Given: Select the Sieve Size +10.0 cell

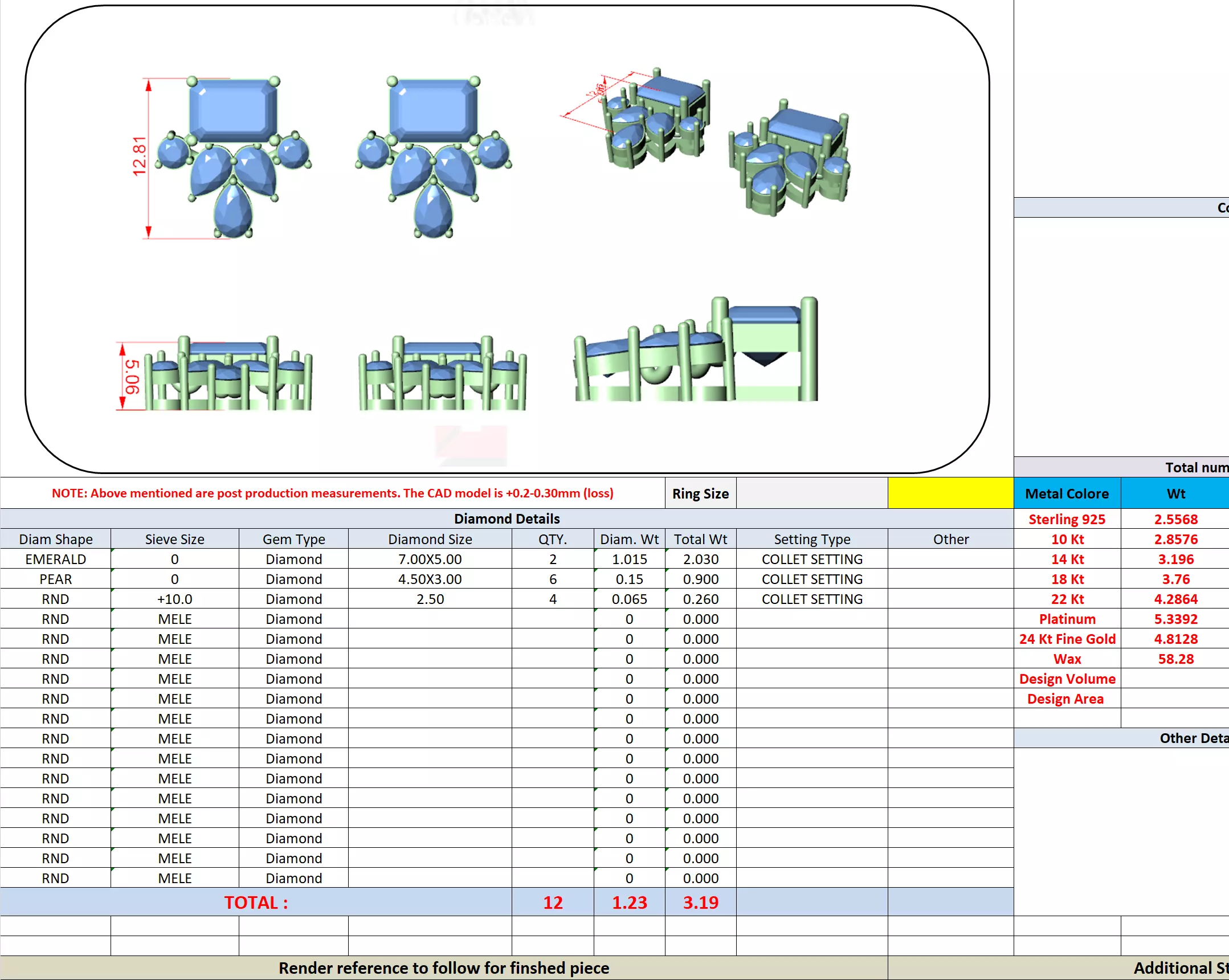Looking at the screenshot, I should pyautogui.click(x=174, y=599).
